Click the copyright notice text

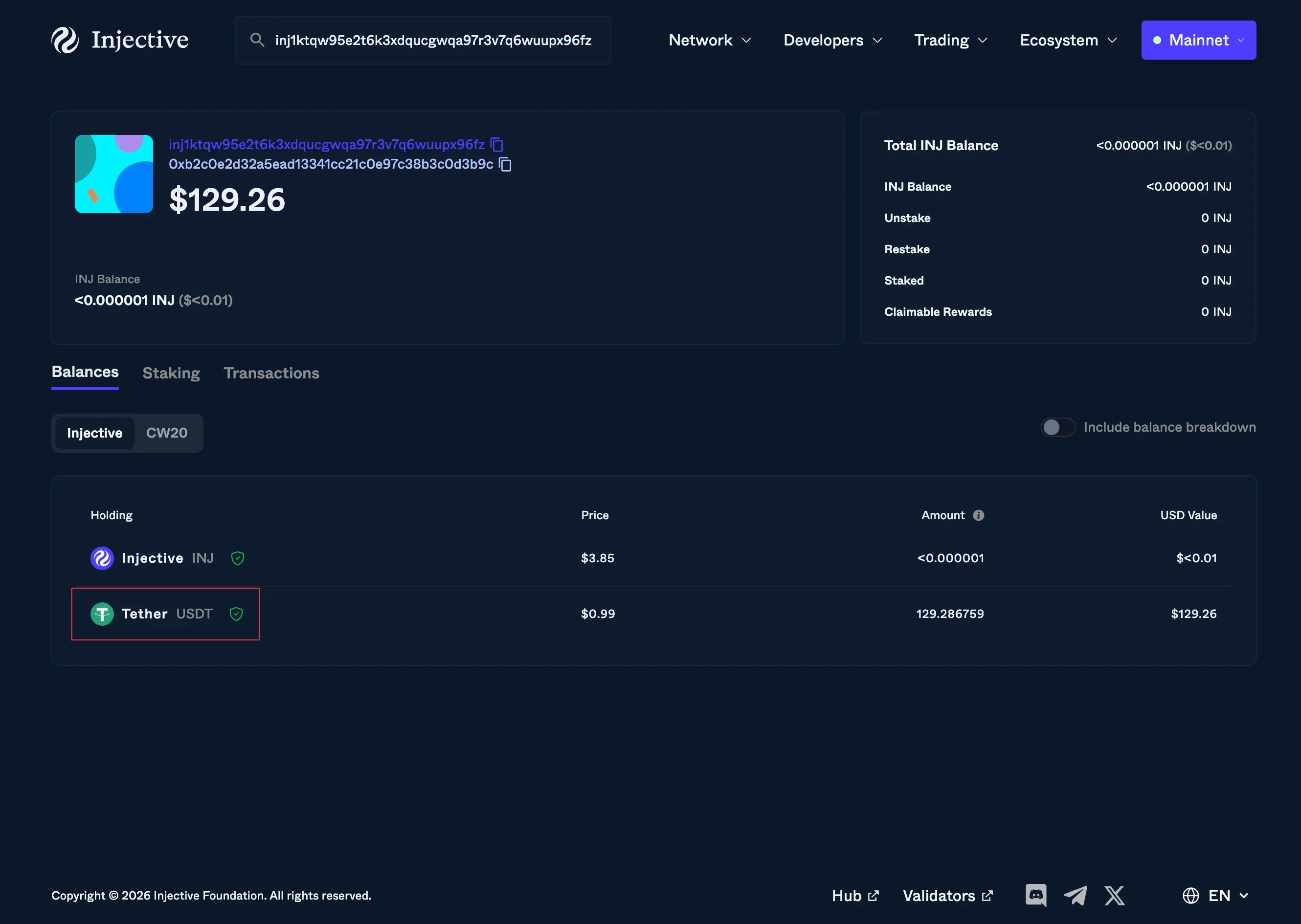coord(211,896)
